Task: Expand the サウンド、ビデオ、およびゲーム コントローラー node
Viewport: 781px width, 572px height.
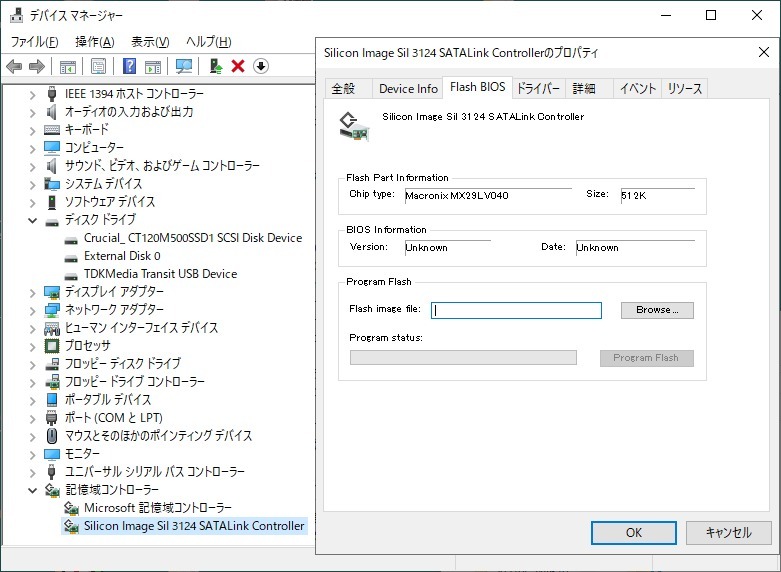Action: (32, 166)
